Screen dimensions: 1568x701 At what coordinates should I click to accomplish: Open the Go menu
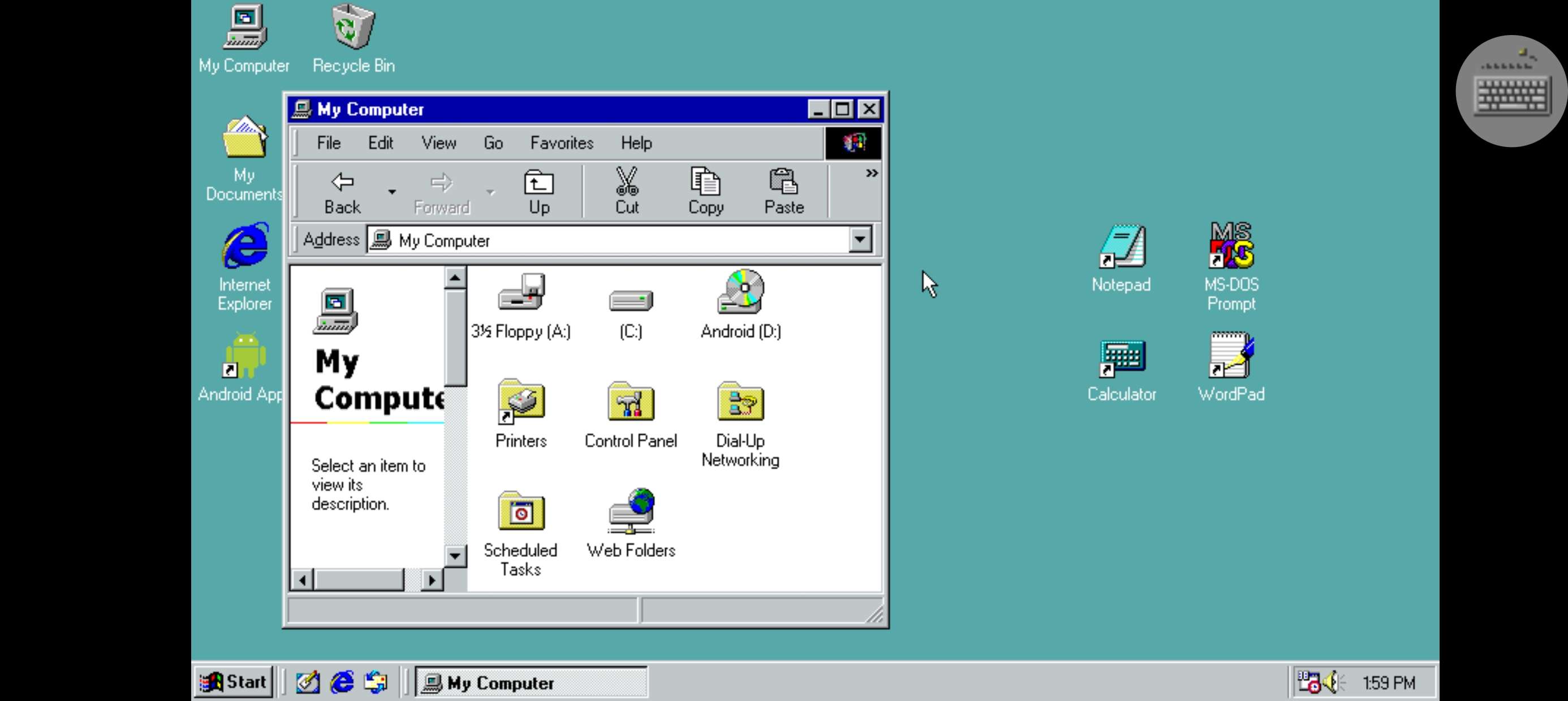pos(493,143)
